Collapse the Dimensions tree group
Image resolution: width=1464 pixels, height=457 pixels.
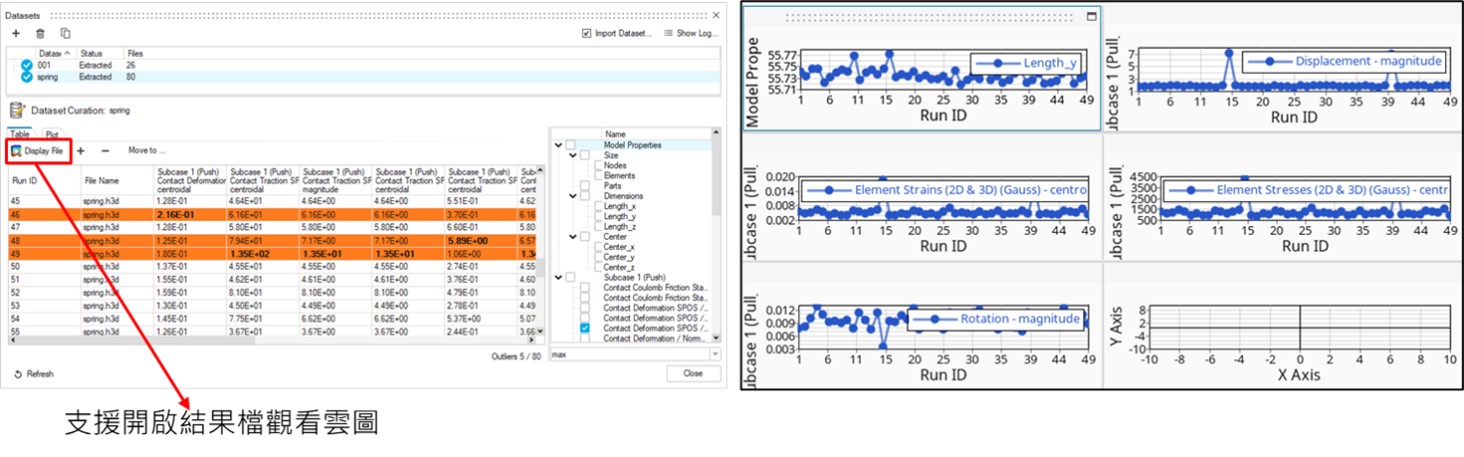coord(572,196)
